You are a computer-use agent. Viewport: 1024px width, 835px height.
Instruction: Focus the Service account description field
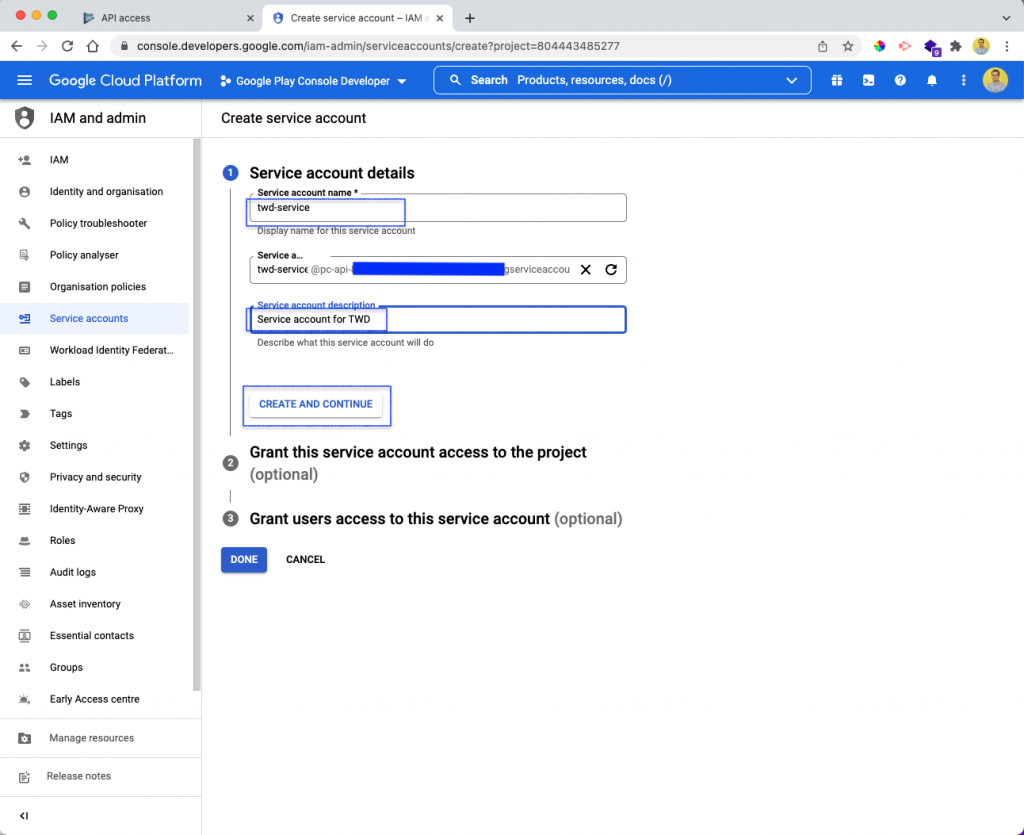(438, 320)
